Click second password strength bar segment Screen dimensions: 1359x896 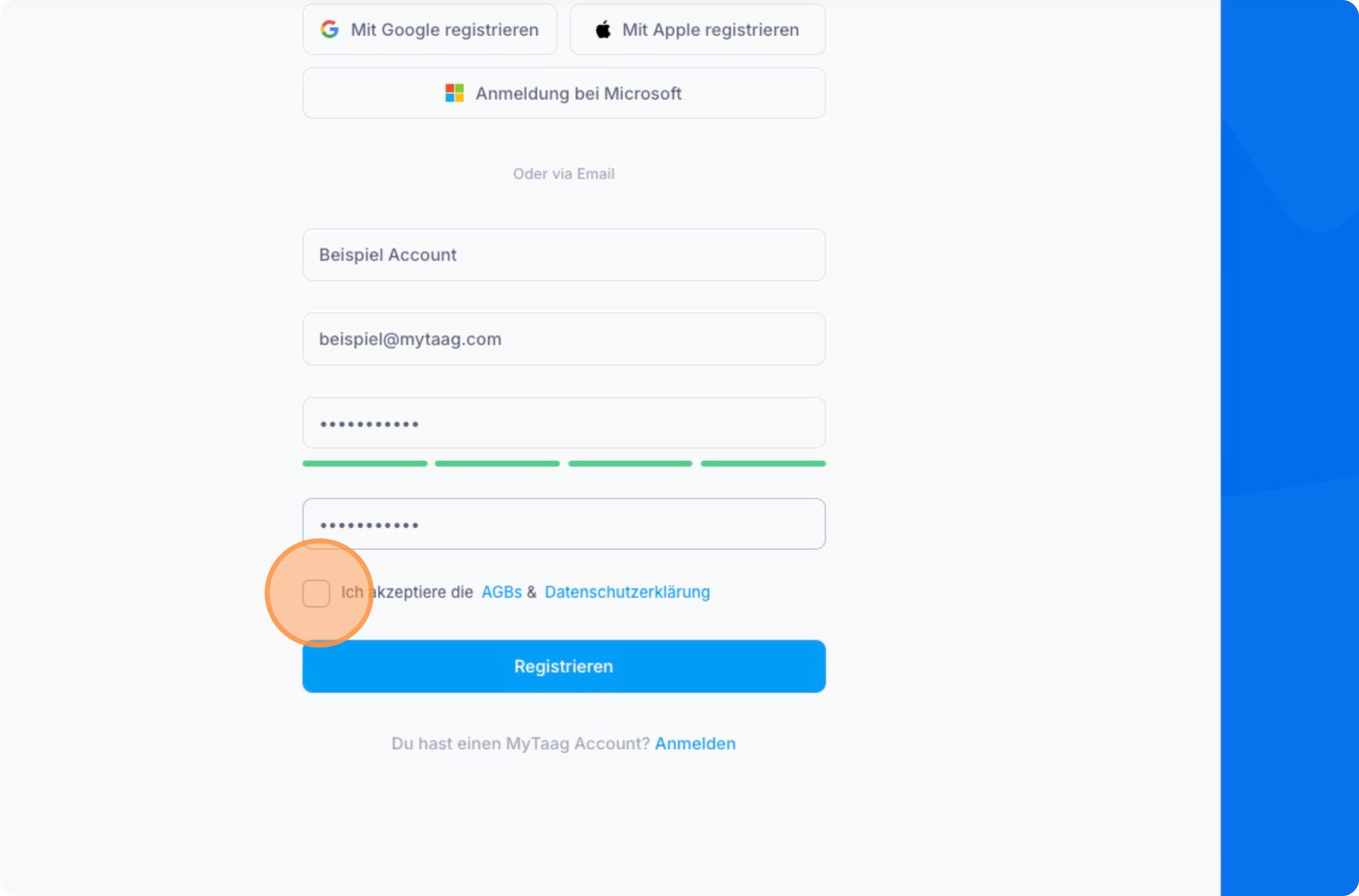[x=497, y=464]
